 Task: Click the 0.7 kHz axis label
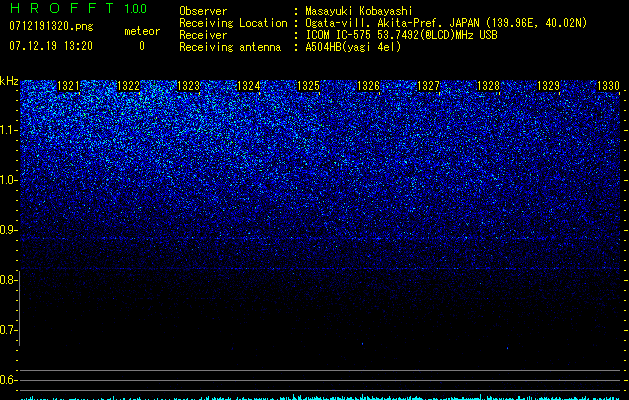pyautogui.click(x=8, y=330)
